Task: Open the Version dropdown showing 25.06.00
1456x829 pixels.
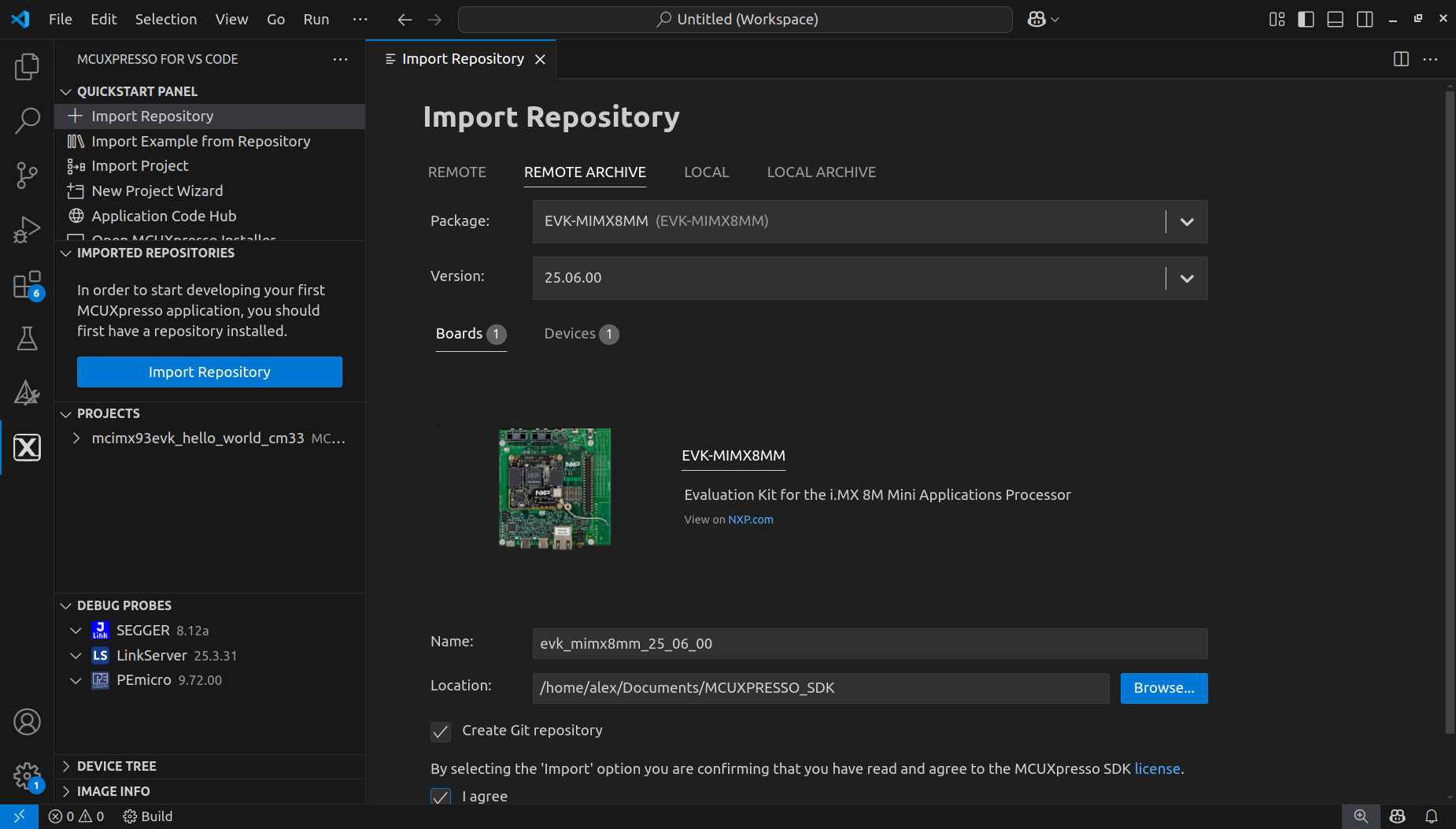Action: coord(1186,278)
